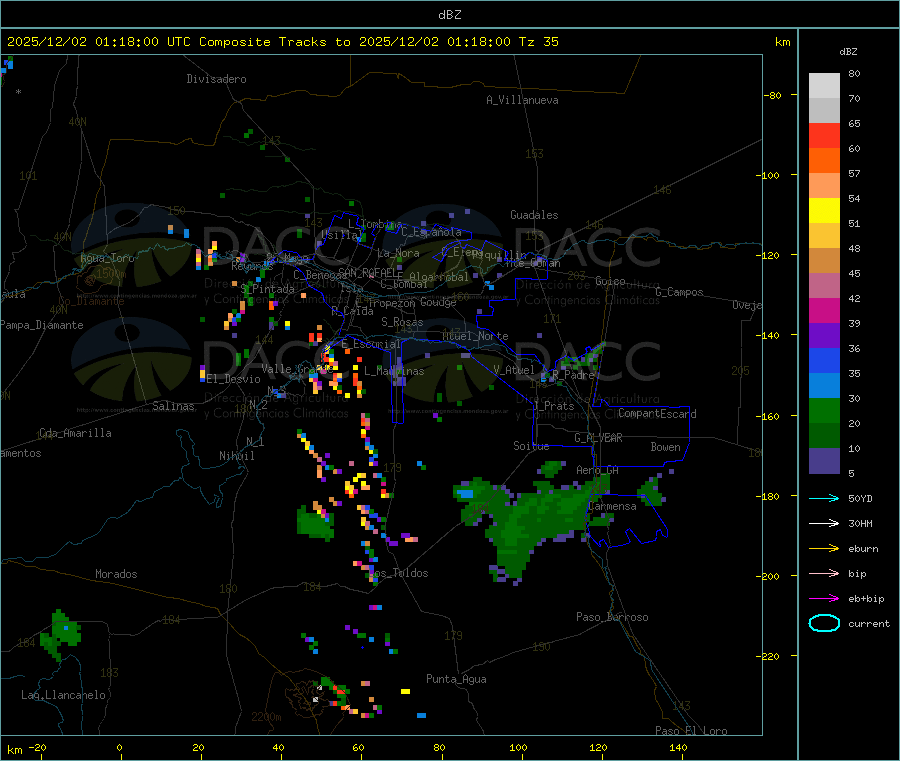Click the Bowen map label
Screen dimensions: 900x761
[665, 447]
